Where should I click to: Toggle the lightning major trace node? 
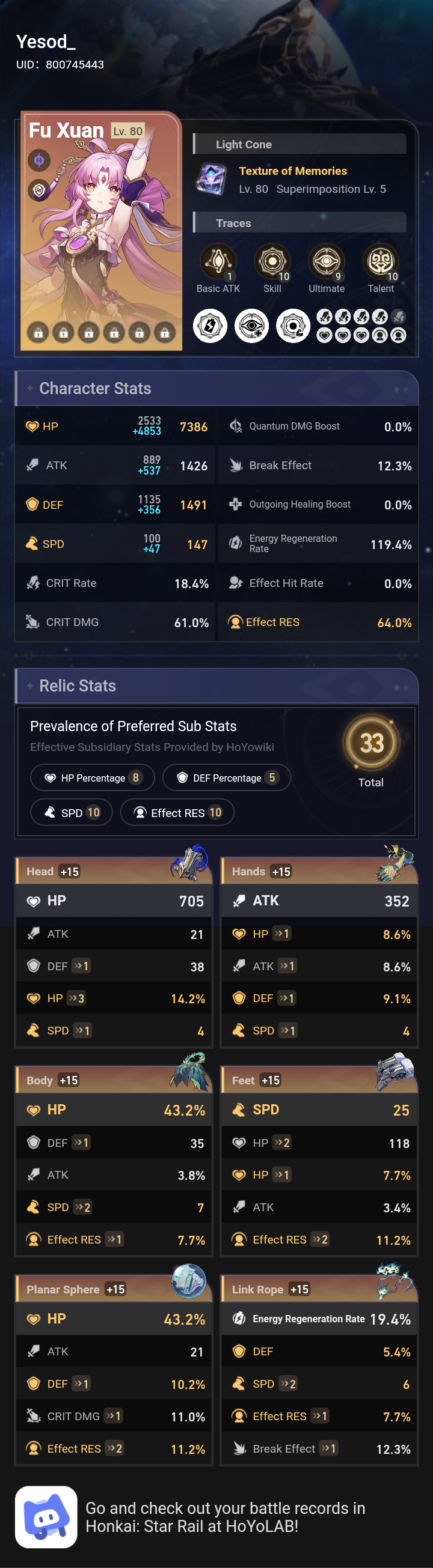(x=209, y=326)
